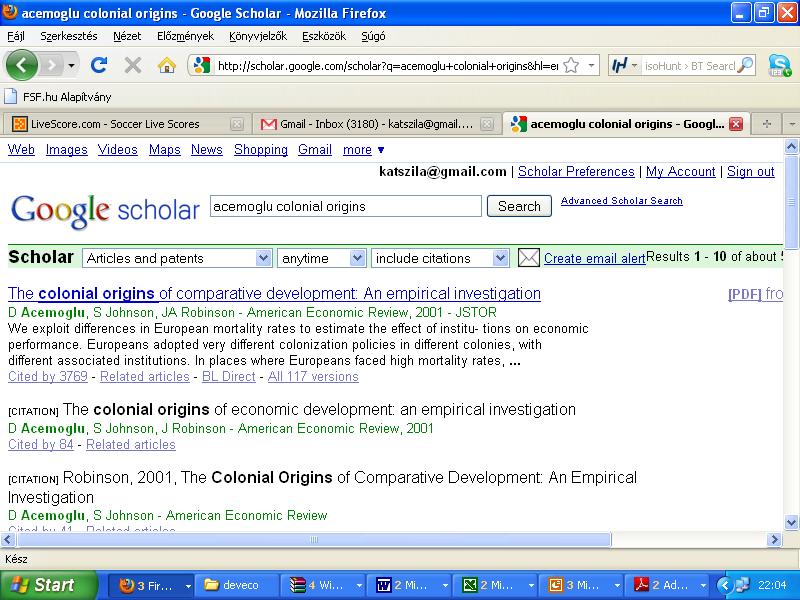The height and width of the screenshot is (600, 800).
Task: Close the Google Scholar tab
Action: click(x=736, y=124)
